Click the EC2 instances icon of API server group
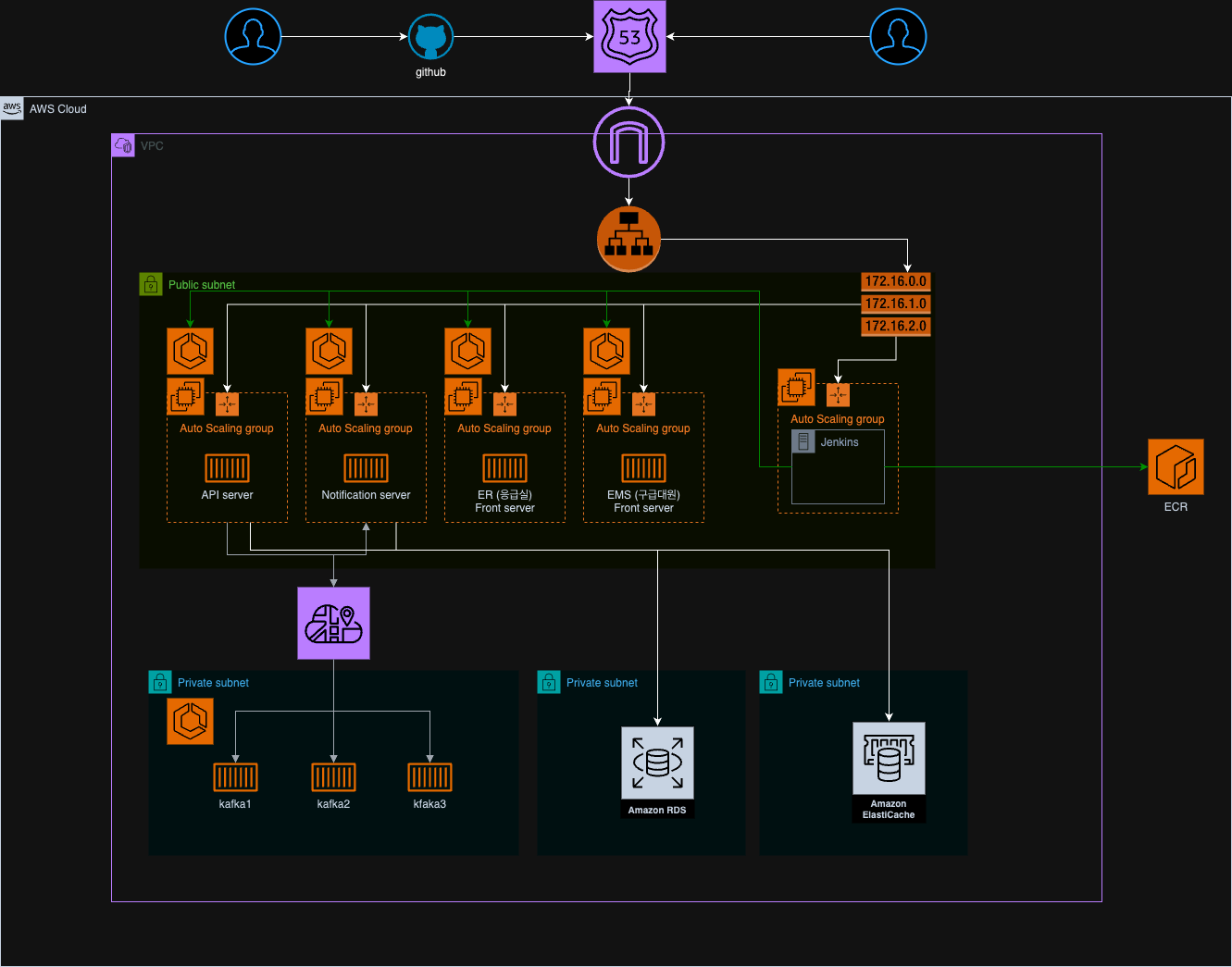 point(185,397)
